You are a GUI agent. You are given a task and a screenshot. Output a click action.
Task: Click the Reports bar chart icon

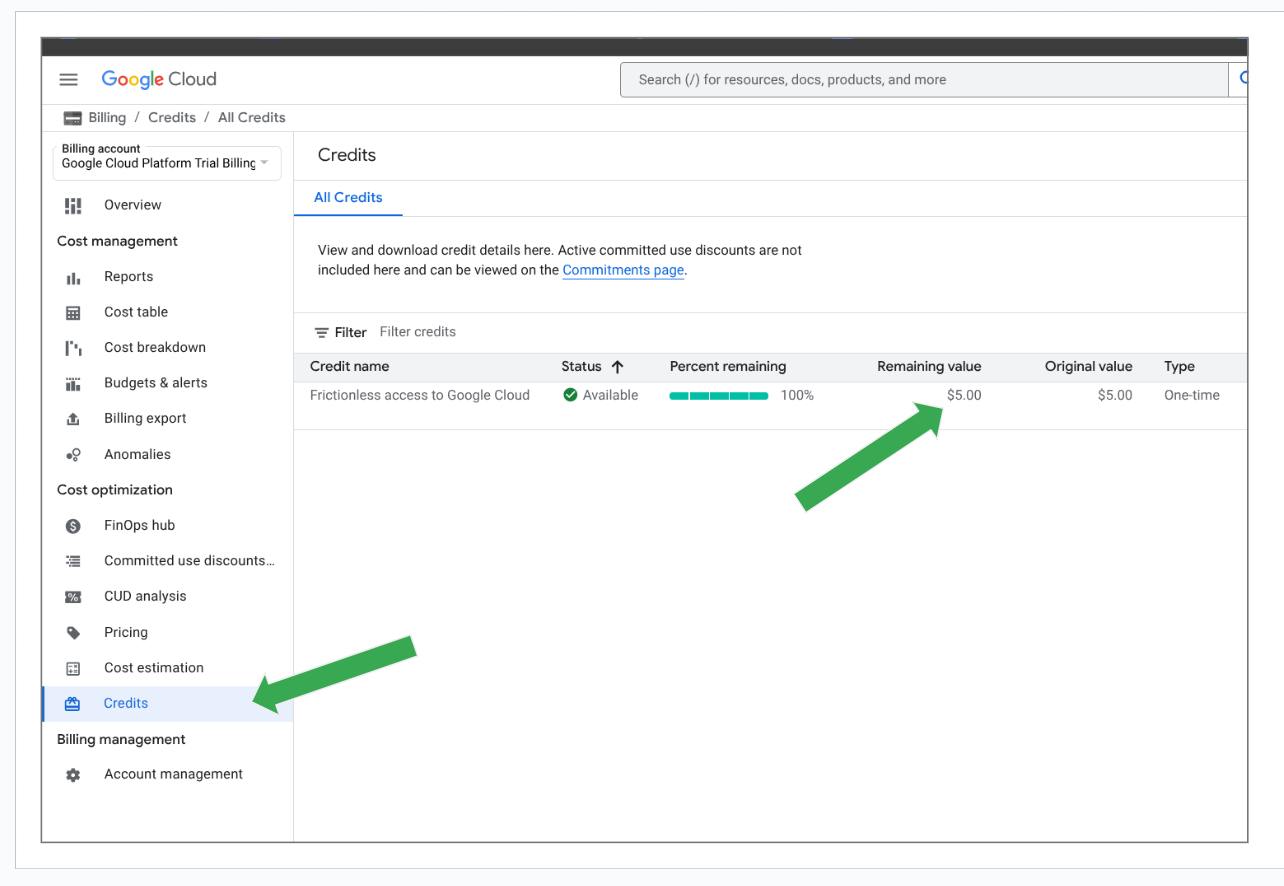click(73, 277)
